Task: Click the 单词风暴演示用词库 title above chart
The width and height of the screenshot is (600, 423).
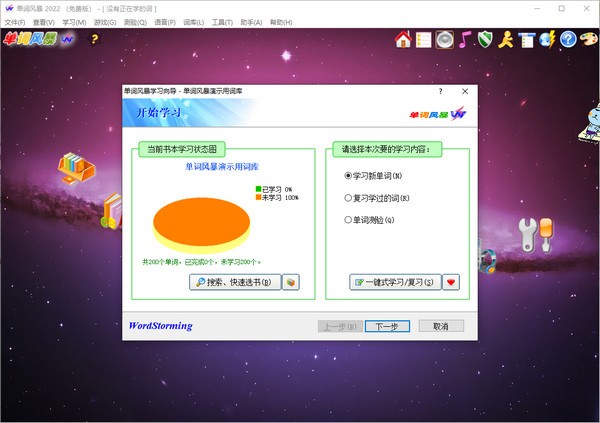Action: 222,167
